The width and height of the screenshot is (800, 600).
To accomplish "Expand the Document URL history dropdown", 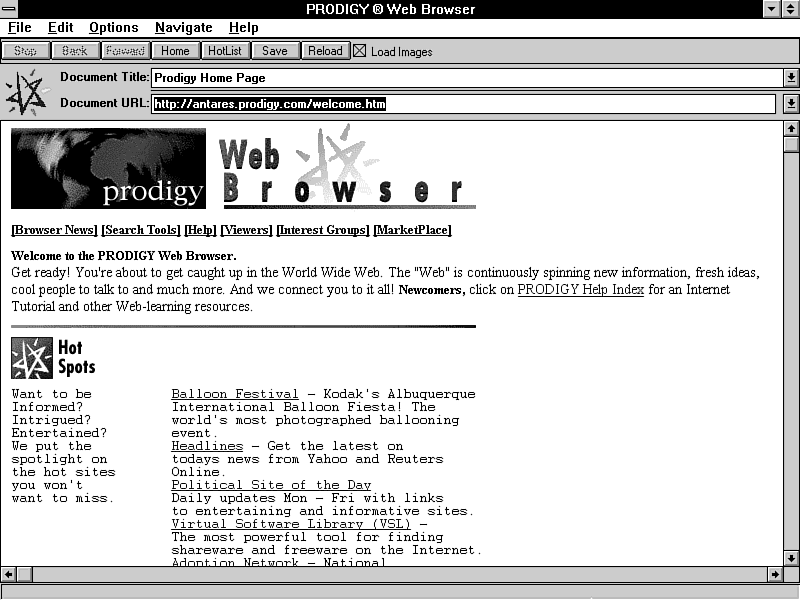I will click(x=790, y=104).
